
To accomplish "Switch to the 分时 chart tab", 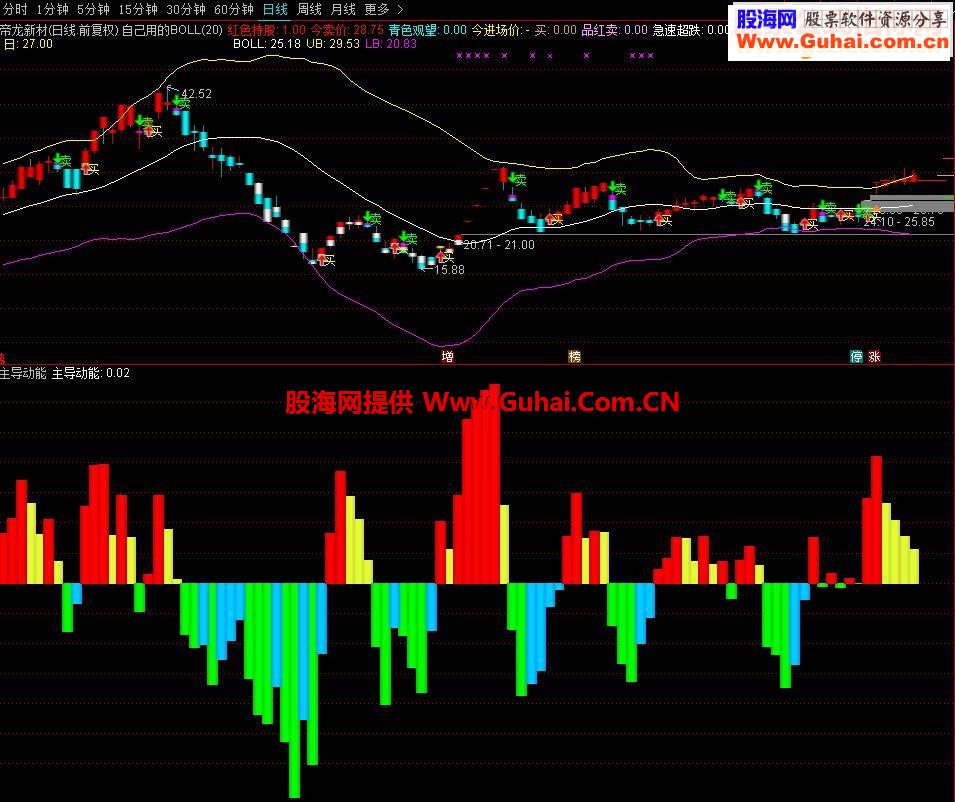I will tap(15, 9).
